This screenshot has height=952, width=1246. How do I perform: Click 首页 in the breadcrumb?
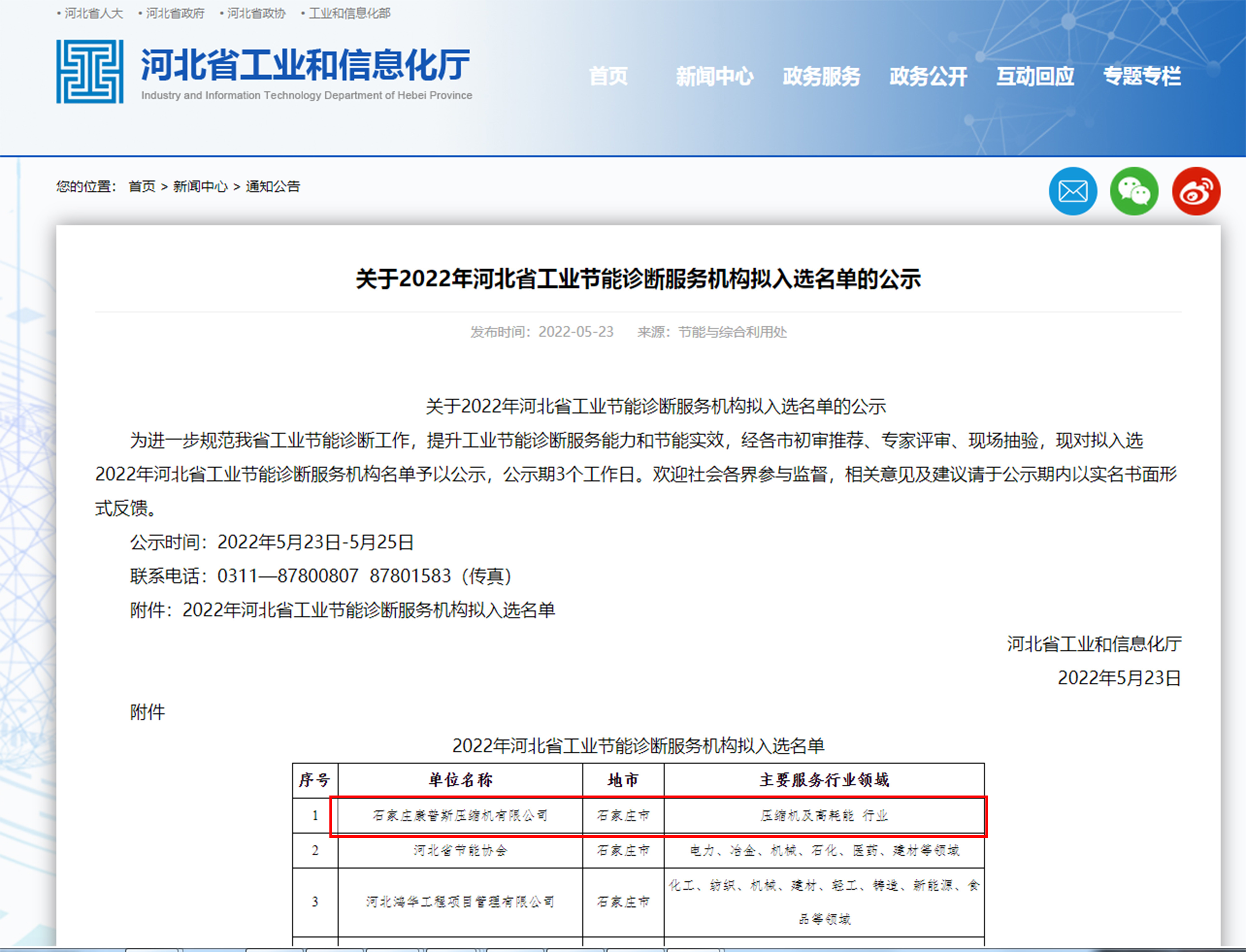(x=142, y=186)
